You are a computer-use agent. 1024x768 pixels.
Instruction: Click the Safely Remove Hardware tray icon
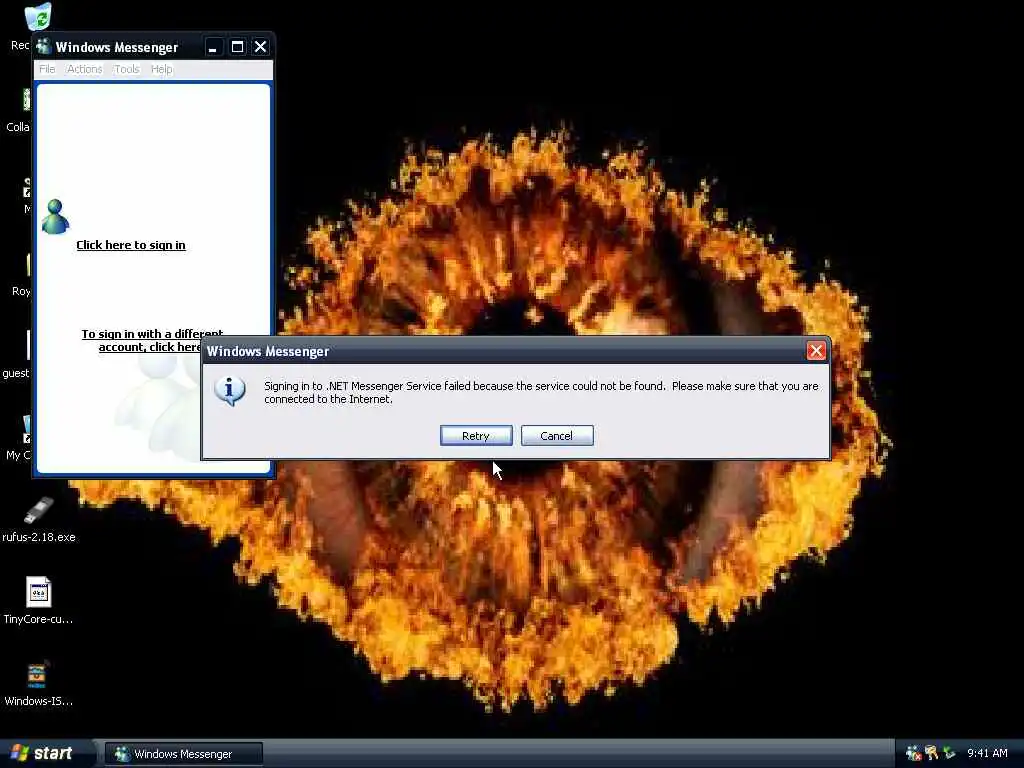[x=949, y=754]
